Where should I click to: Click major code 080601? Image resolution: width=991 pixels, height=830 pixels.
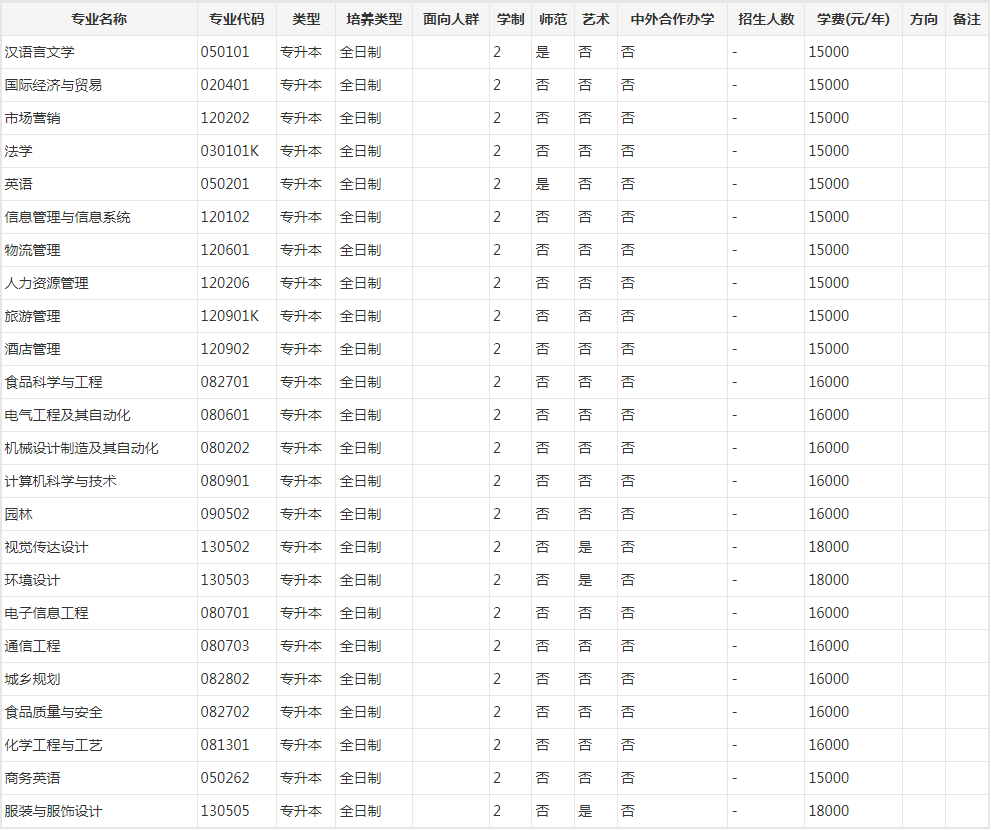(x=225, y=415)
